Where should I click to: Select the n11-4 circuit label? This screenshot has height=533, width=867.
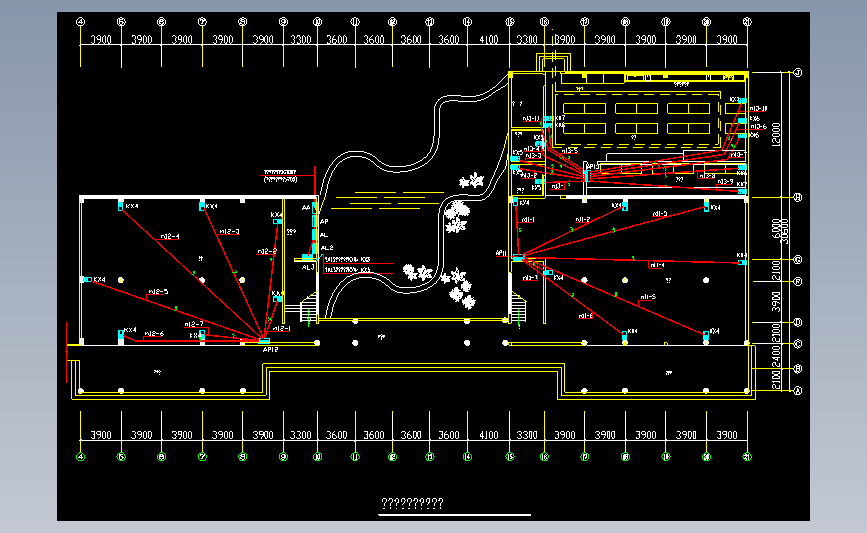coord(657,265)
